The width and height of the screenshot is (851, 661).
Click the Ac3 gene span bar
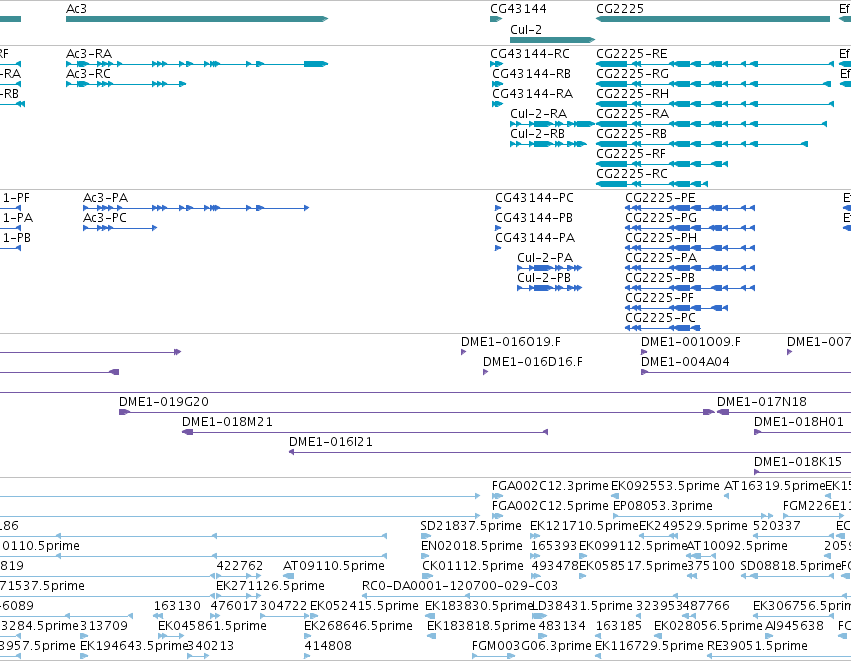pyautogui.click(x=197, y=19)
